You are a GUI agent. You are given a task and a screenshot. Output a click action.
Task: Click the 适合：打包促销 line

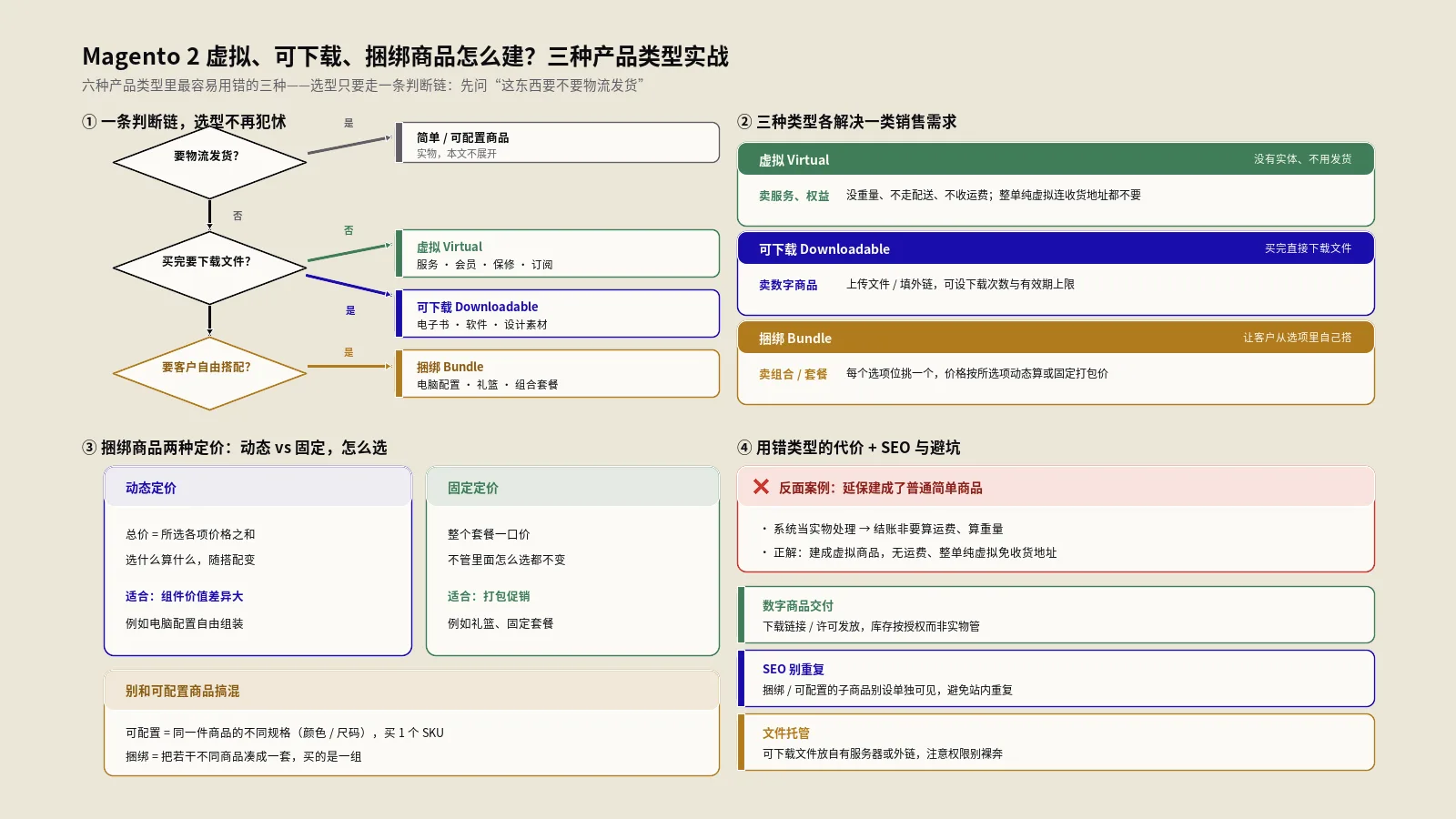point(488,596)
